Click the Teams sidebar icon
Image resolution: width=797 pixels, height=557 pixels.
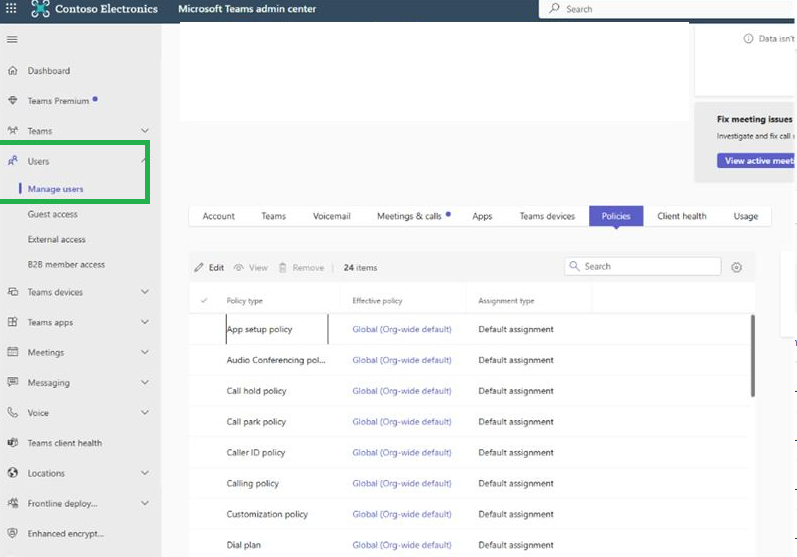13,131
